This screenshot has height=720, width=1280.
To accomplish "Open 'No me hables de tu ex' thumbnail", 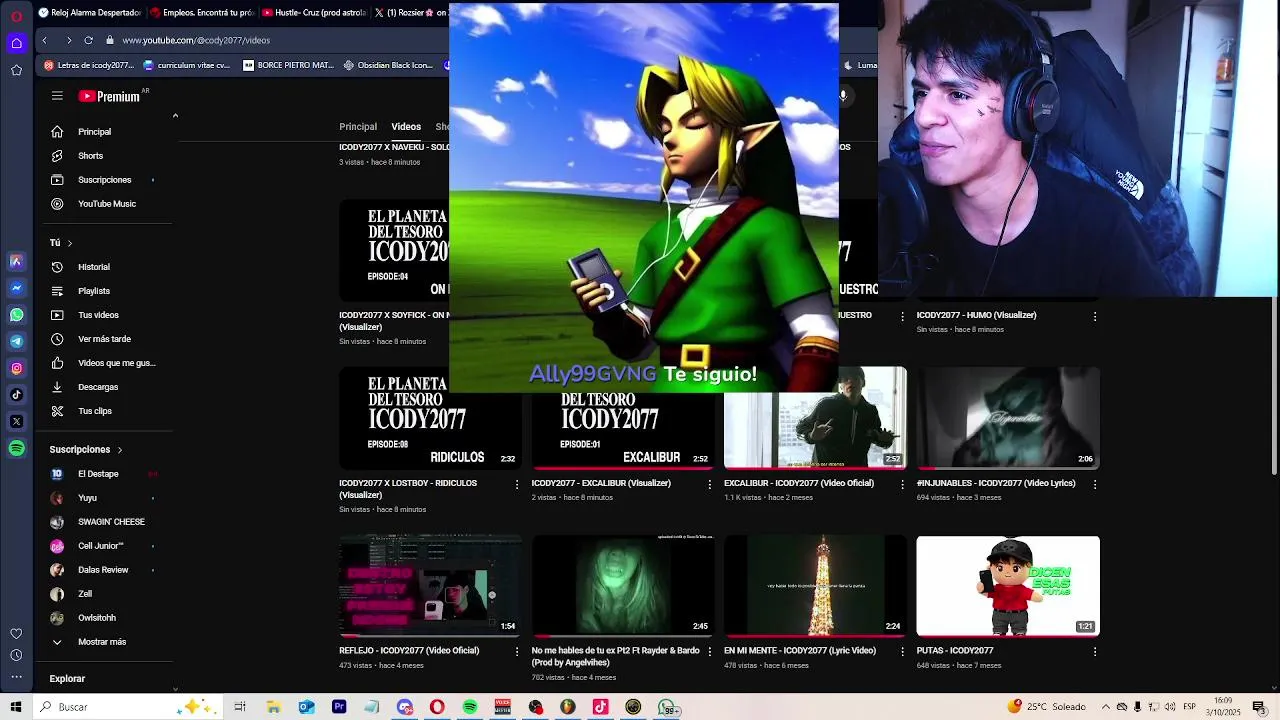I will pos(623,586).
